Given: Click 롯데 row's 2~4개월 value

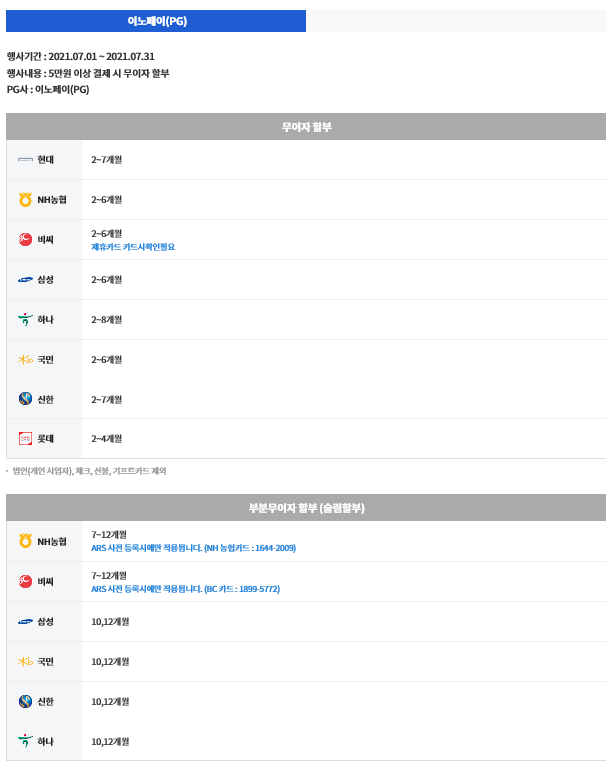Looking at the screenshot, I should (x=106, y=438).
